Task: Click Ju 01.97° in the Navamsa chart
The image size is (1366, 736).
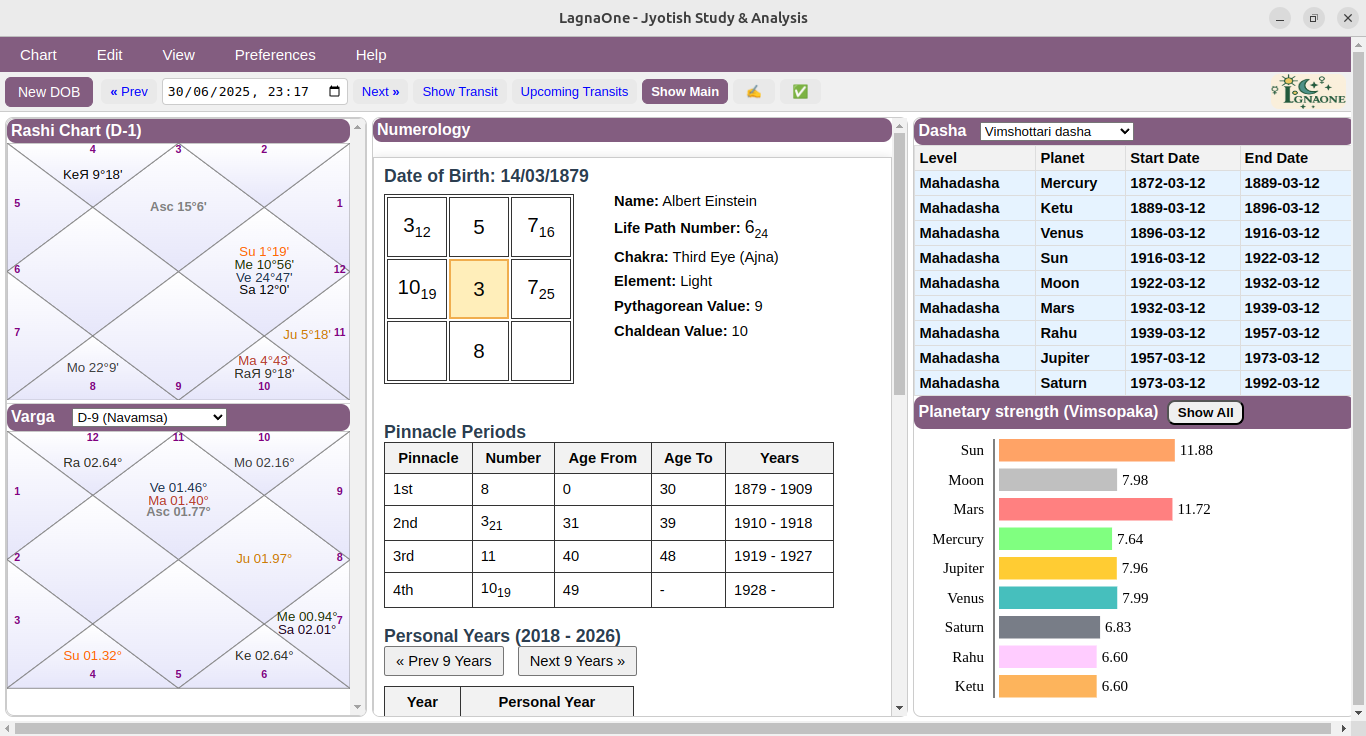Action: (x=264, y=559)
